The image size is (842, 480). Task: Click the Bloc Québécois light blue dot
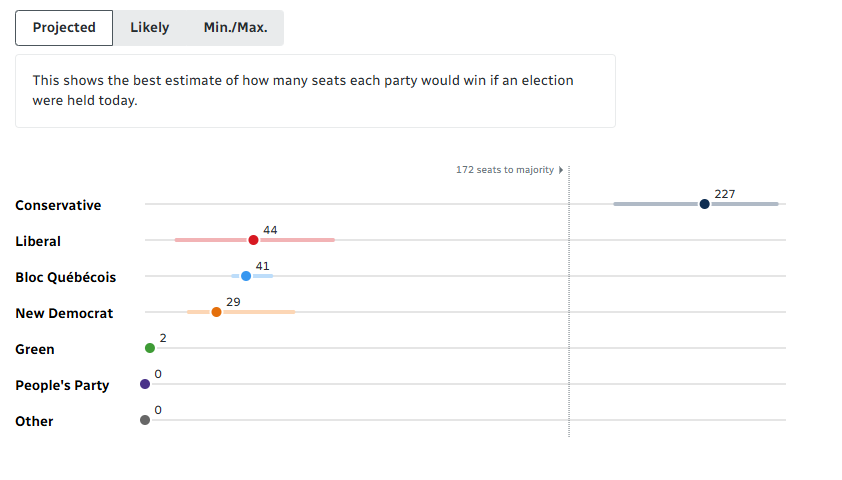point(246,276)
